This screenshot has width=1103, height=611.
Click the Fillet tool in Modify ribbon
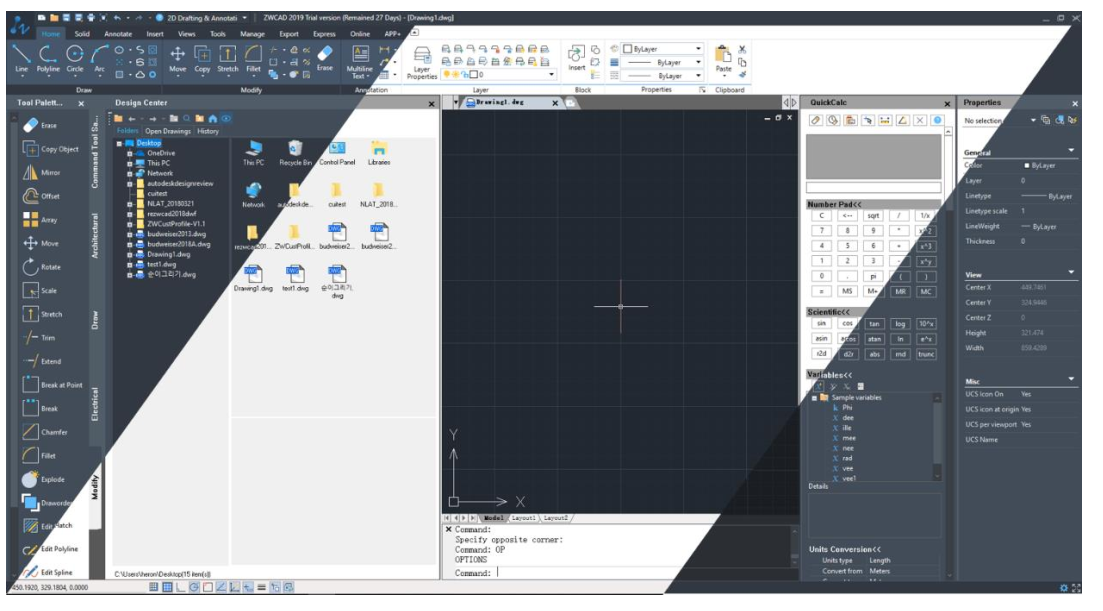point(253,58)
